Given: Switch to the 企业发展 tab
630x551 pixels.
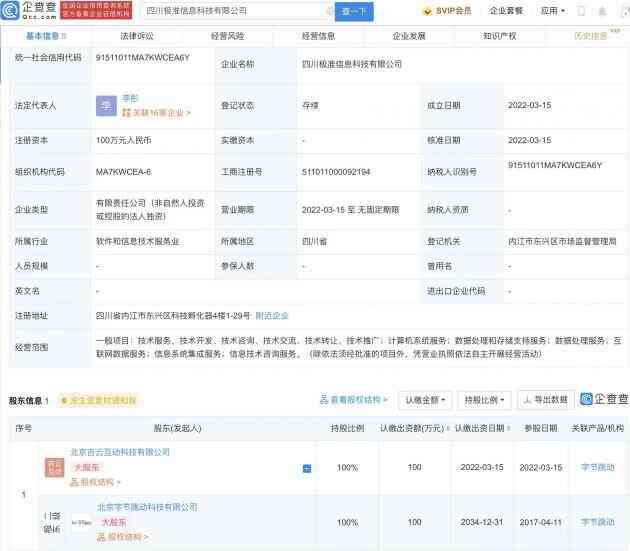Looking at the screenshot, I should click(x=409, y=36).
